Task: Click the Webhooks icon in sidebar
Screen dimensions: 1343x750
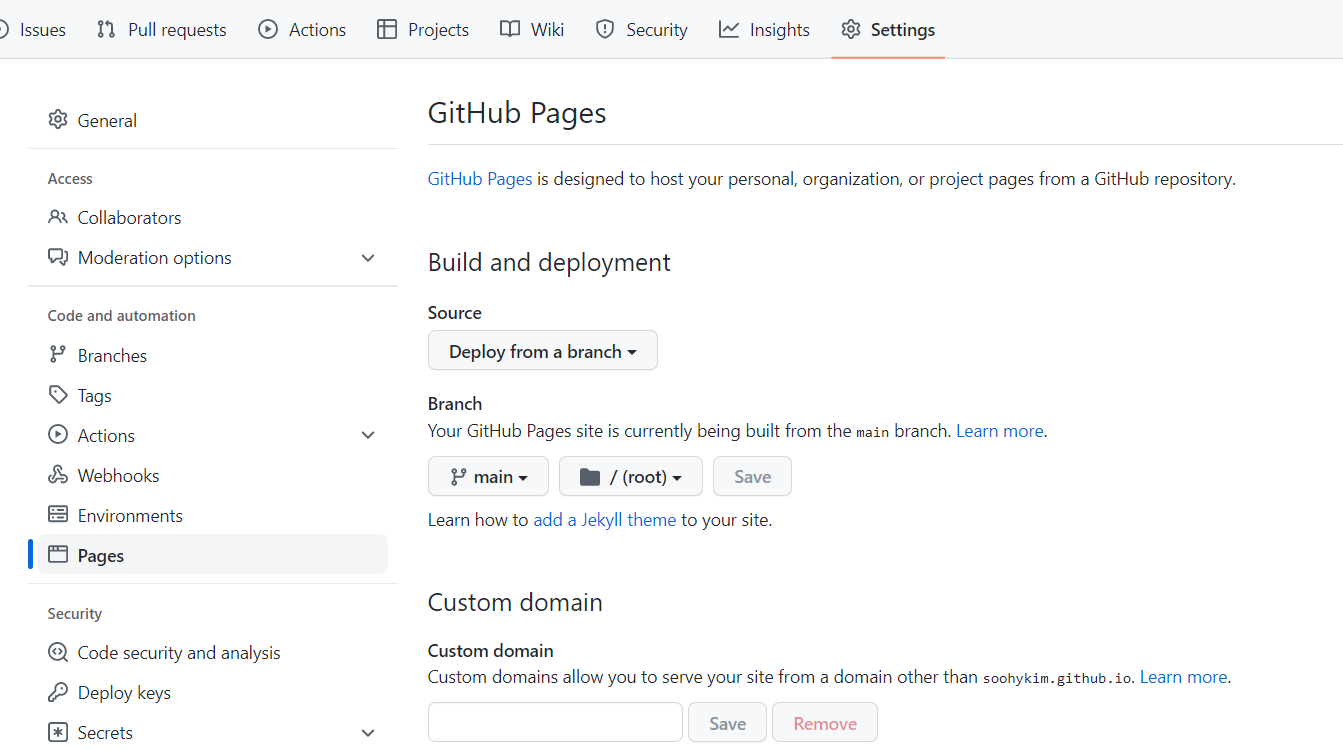Action: pos(58,475)
